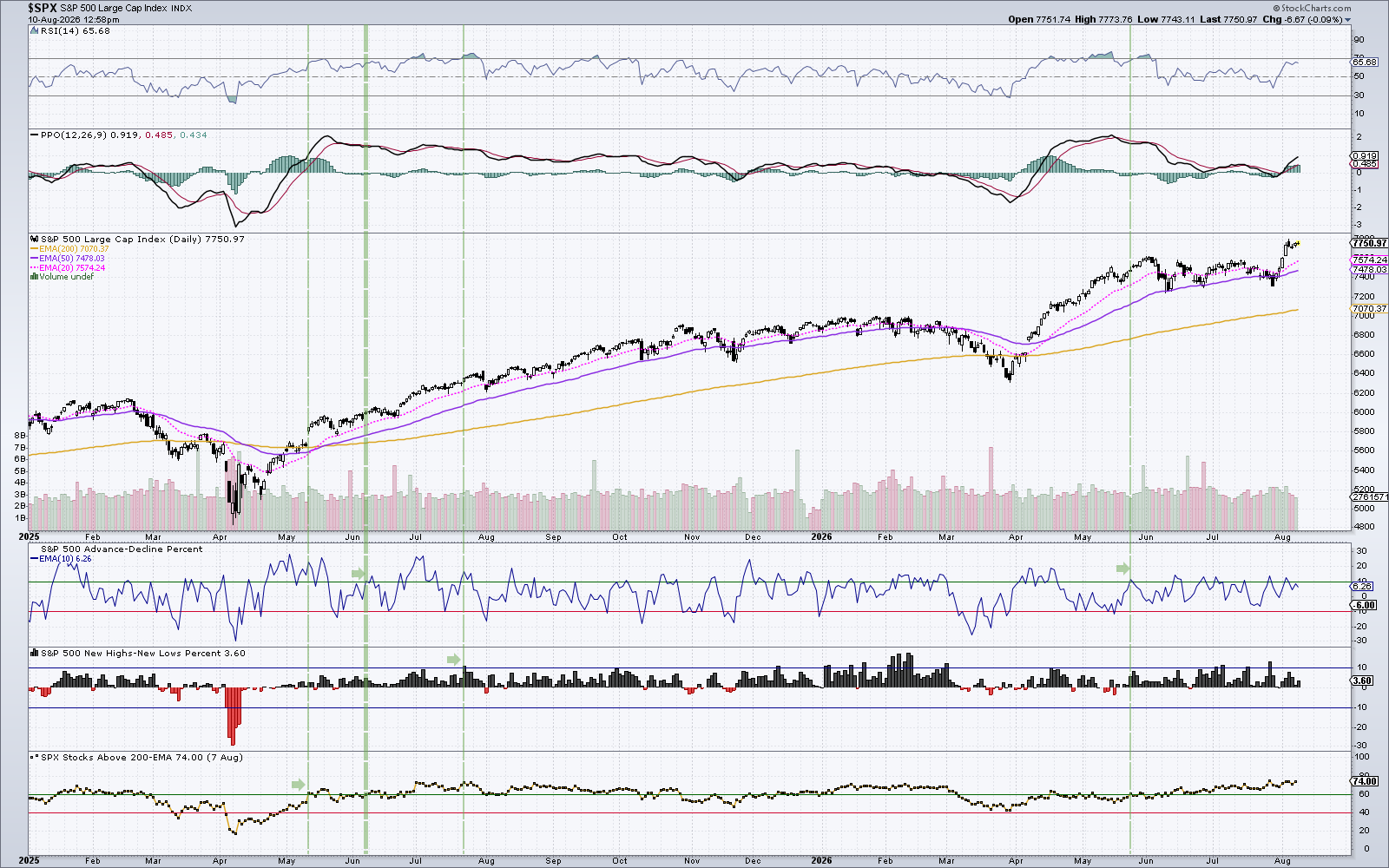This screenshot has width=1389, height=868.
Task: Click the 'EMA(20) 7574.24' legend text
Action: point(72,268)
